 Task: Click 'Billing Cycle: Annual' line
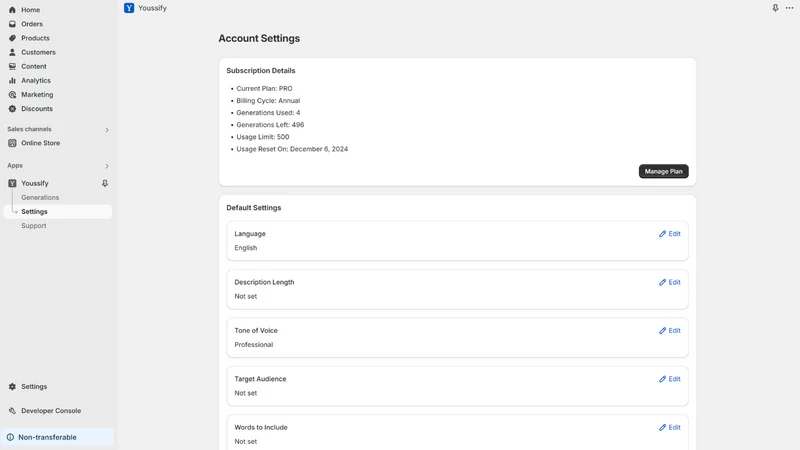tap(268, 101)
